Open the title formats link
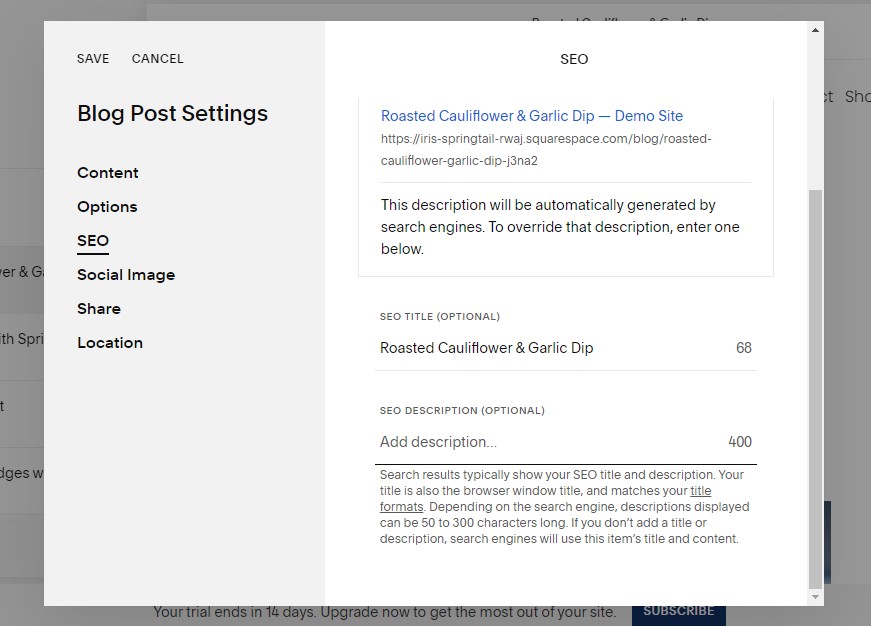 click(700, 491)
